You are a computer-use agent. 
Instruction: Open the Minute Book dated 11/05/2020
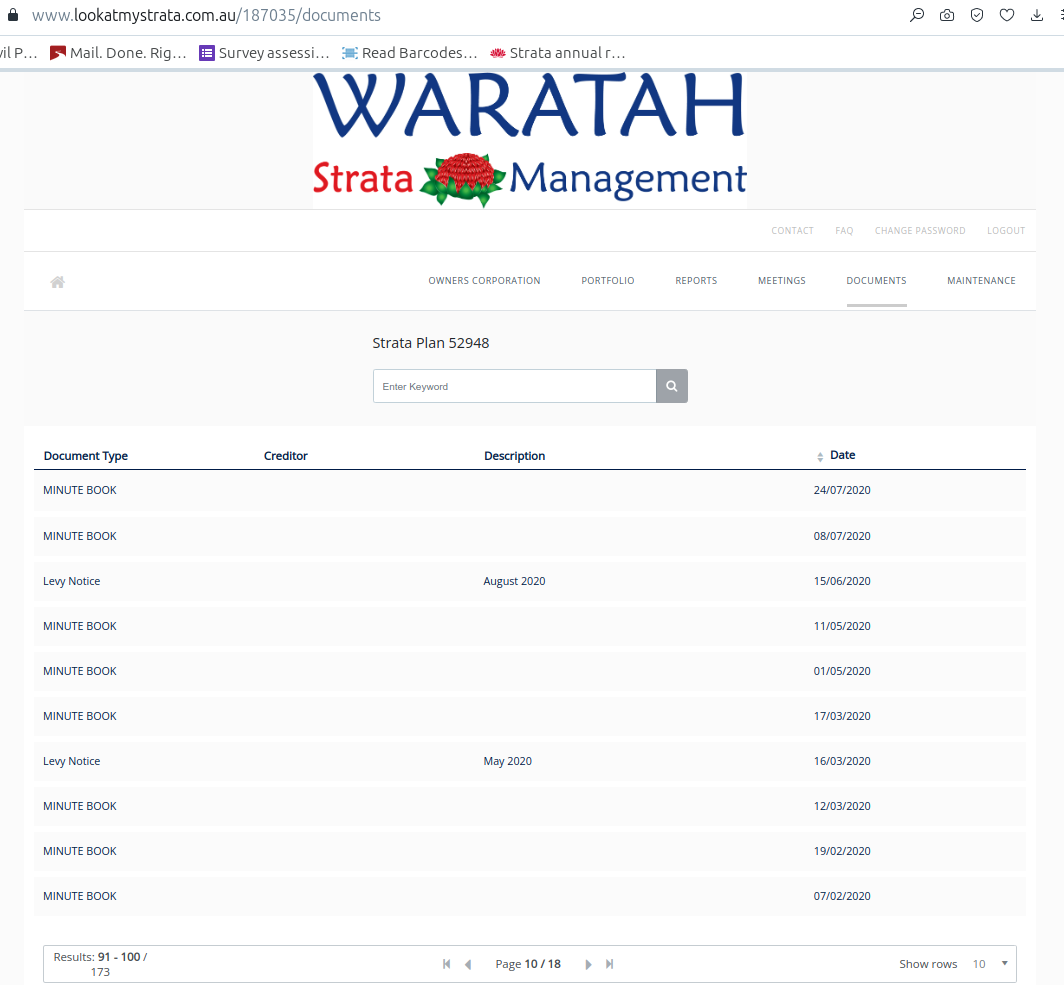(x=530, y=626)
